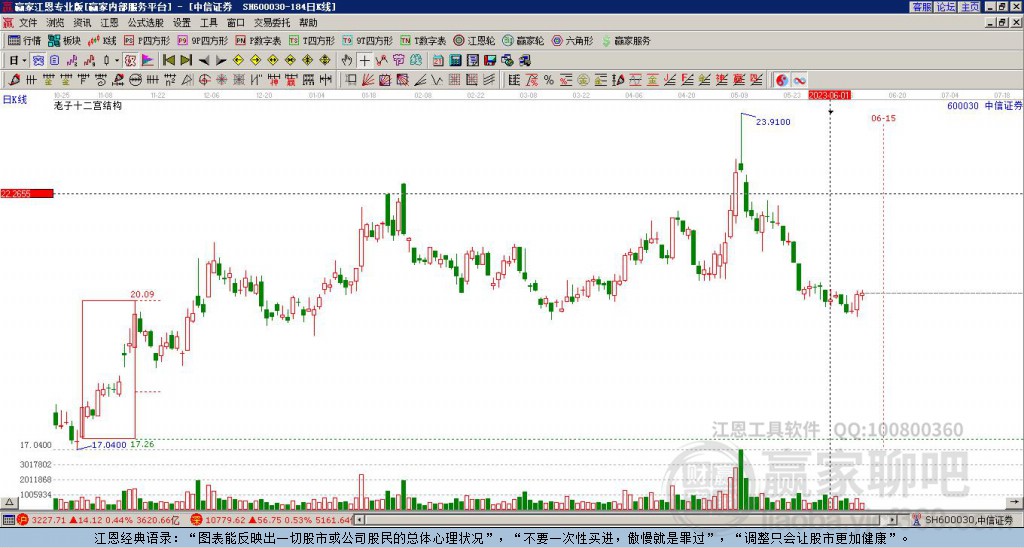Click the red flag icon
The width and height of the screenshot is (1024, 548).
coord(148,61)
